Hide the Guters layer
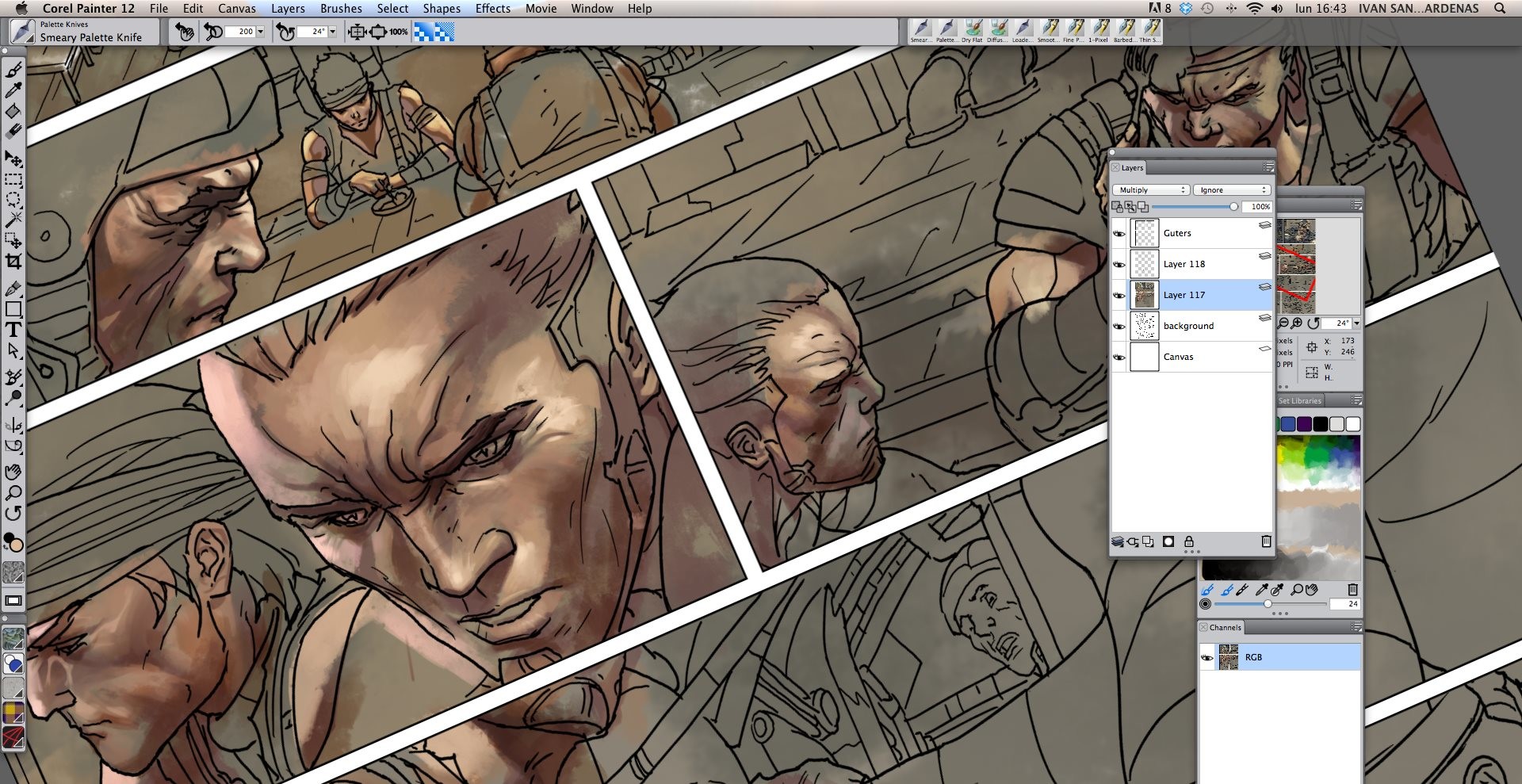This screenshot has width=1522, height=784. tap(1120, 232)
